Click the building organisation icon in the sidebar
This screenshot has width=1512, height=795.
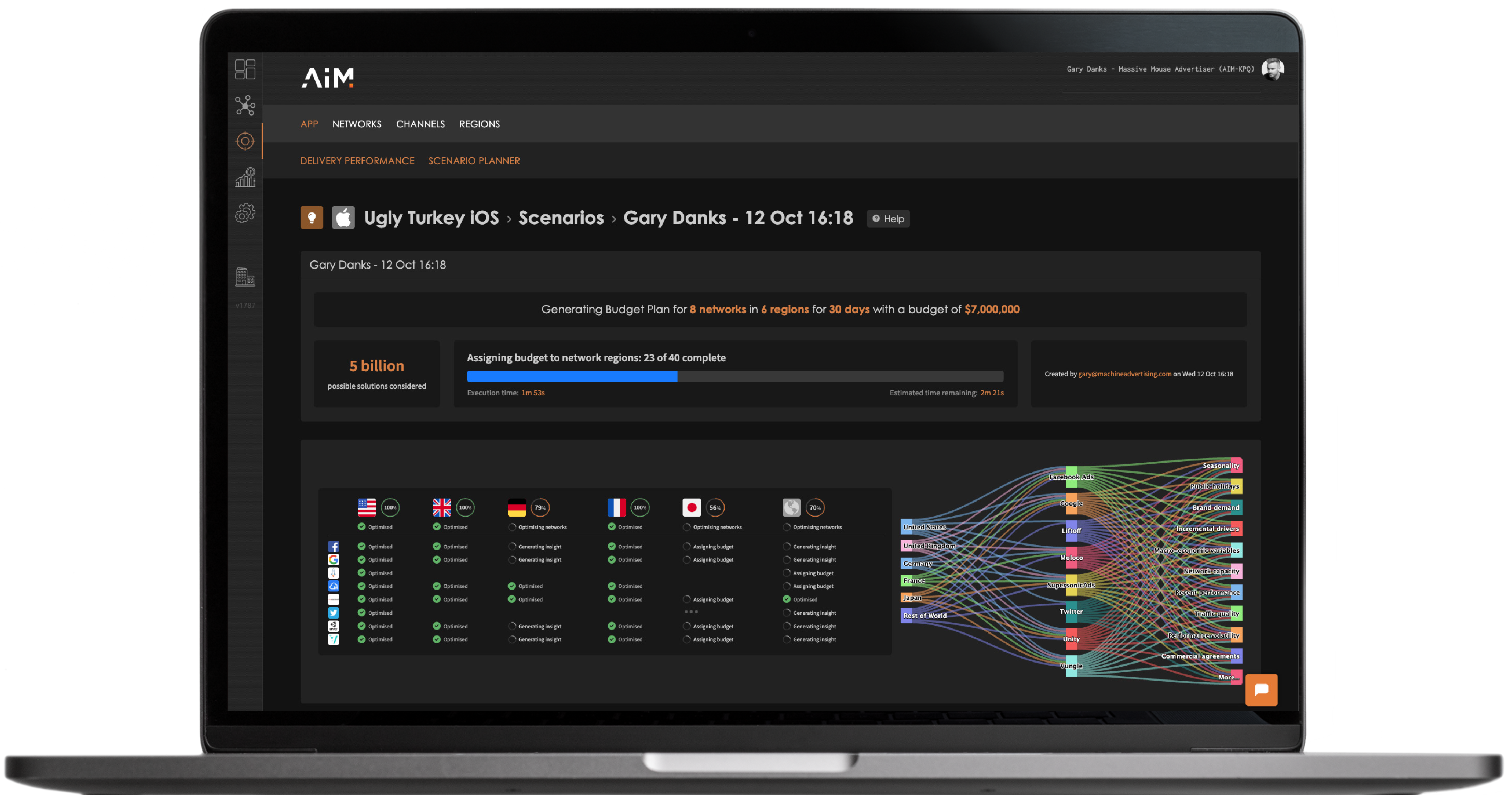[x=245, y=277]
